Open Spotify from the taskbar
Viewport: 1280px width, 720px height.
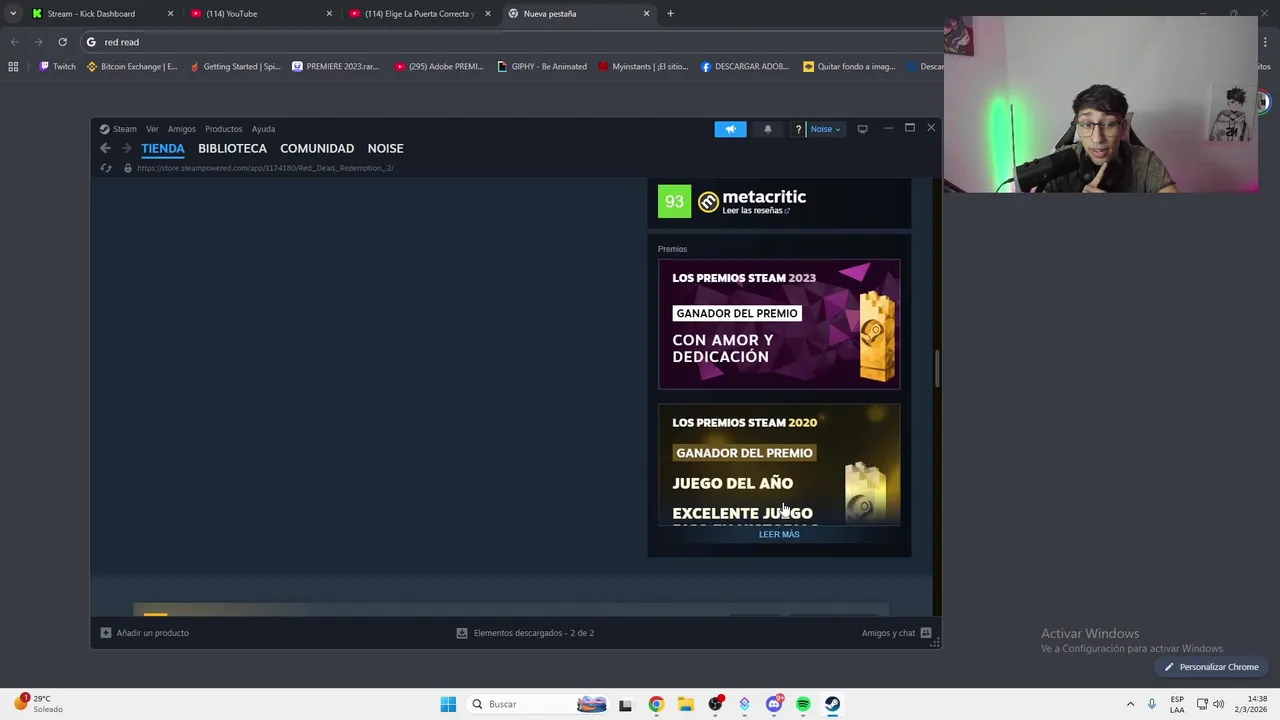point(803,704)
